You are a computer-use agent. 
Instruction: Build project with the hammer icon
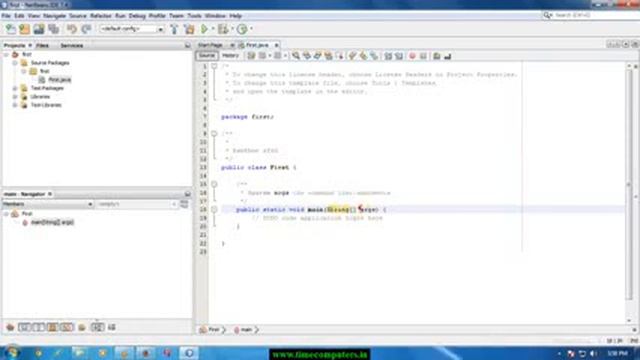174,29
